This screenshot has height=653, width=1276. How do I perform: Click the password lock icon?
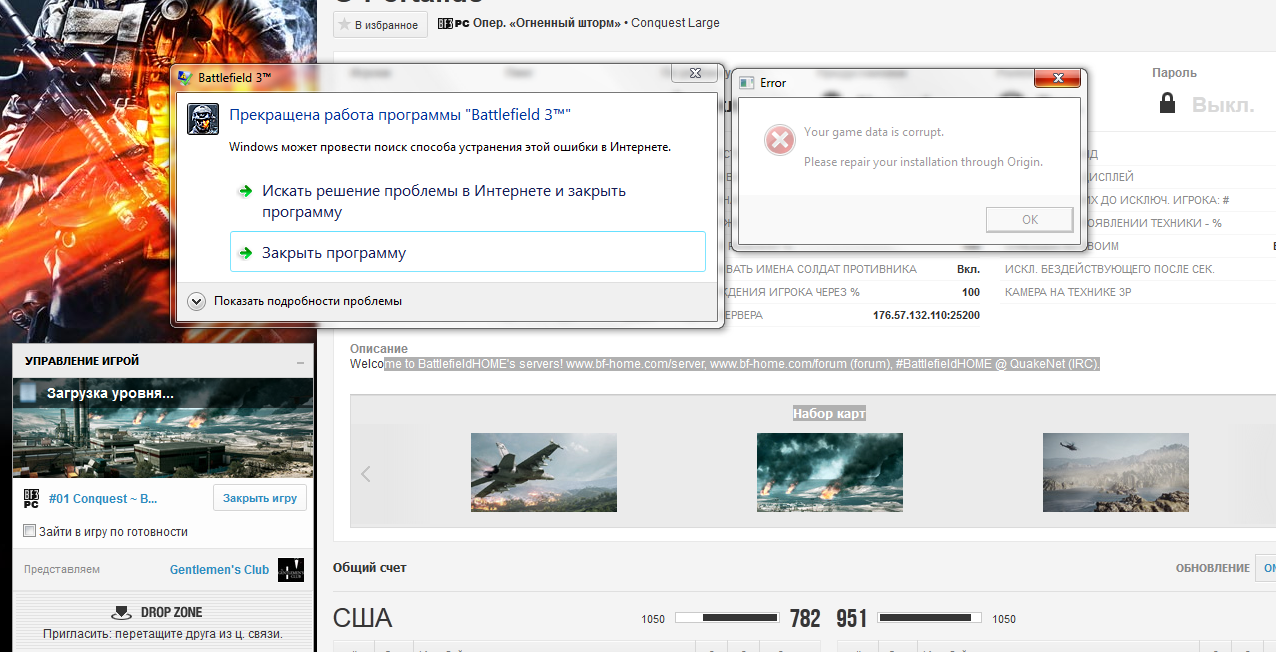click(x=1167, y=103)
